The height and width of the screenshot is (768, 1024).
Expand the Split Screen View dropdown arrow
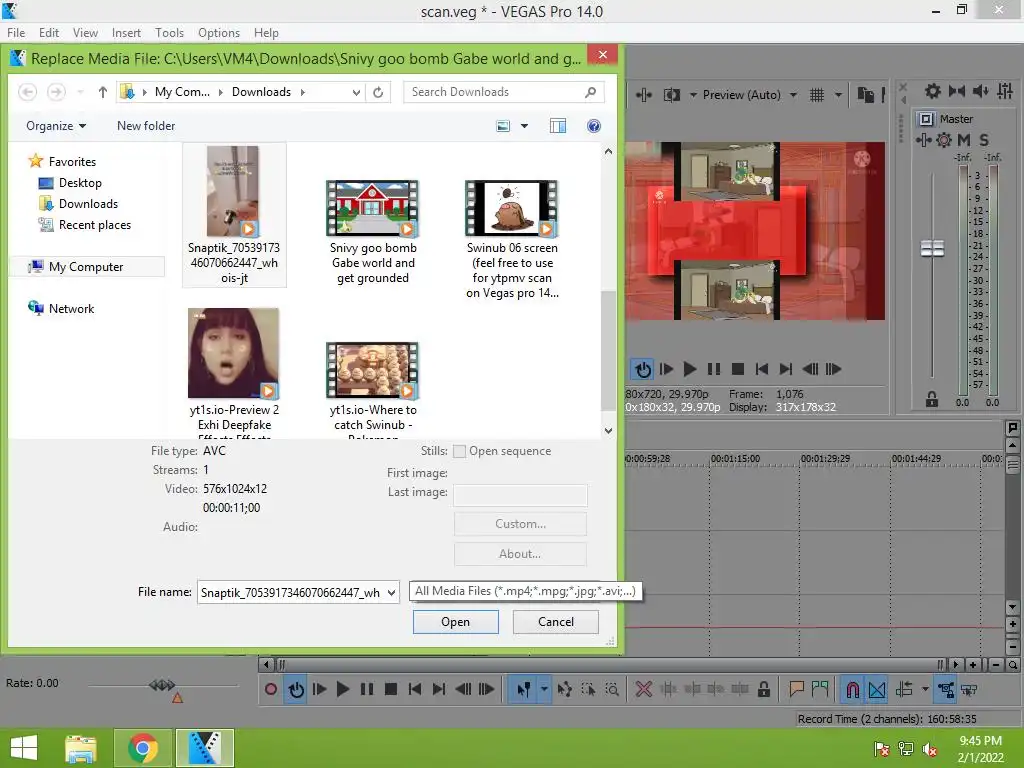click(693, 95)
